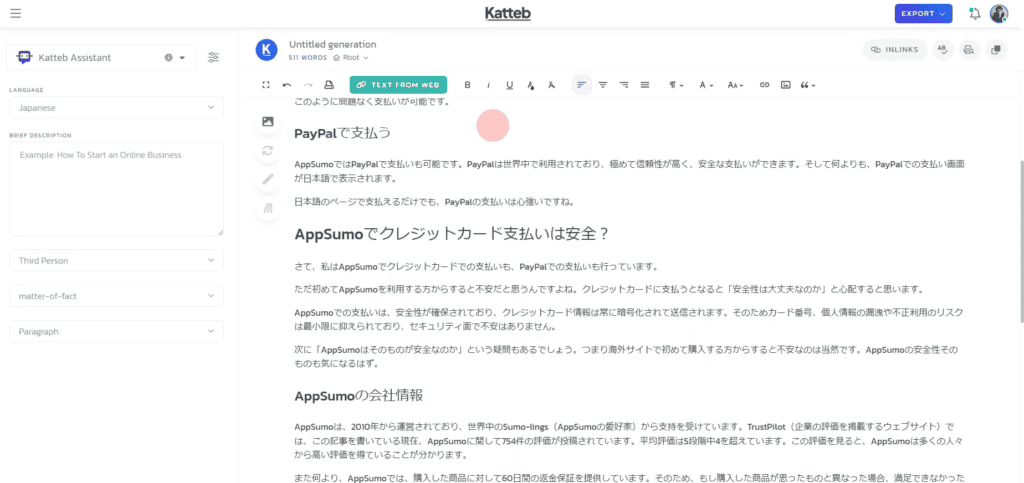
Task: Align text left
Action: pos(581,85)
